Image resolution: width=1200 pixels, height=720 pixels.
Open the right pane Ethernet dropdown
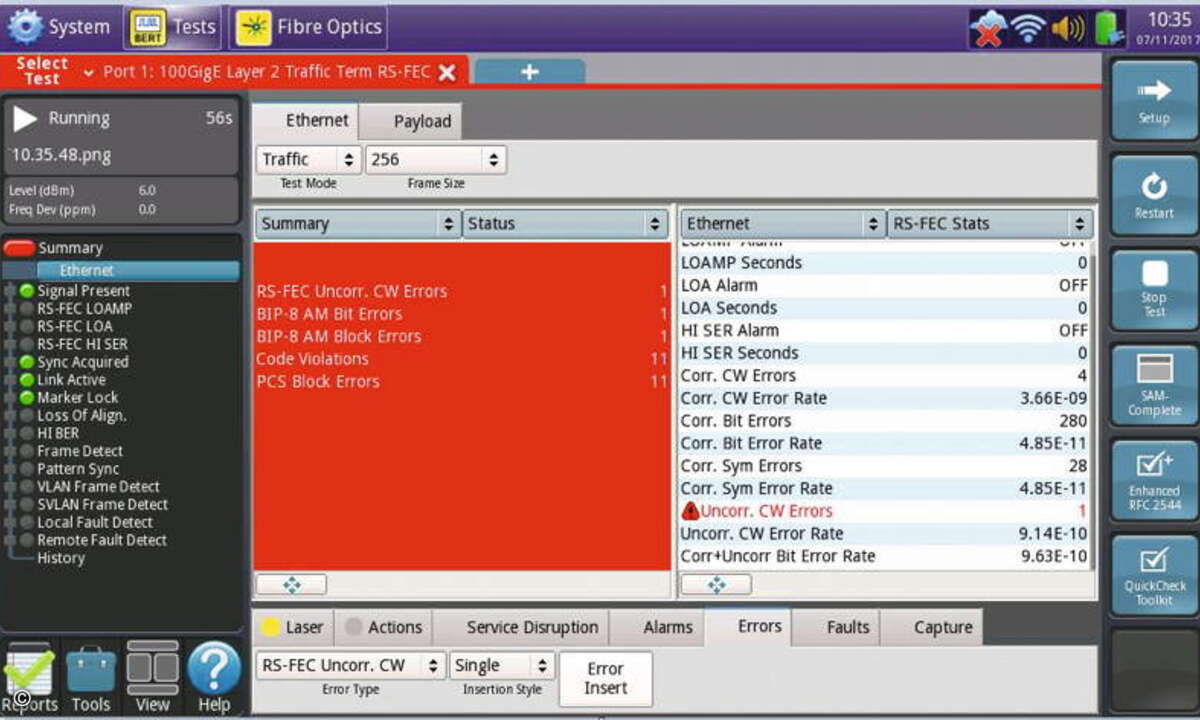782,224
